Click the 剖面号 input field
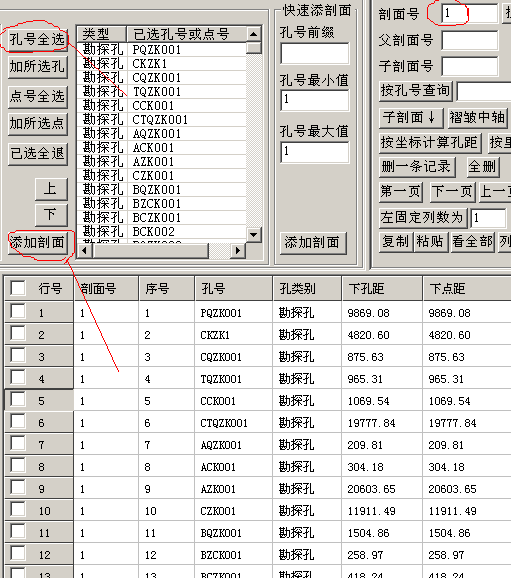 pyautogui.click(x=469, y=14)
